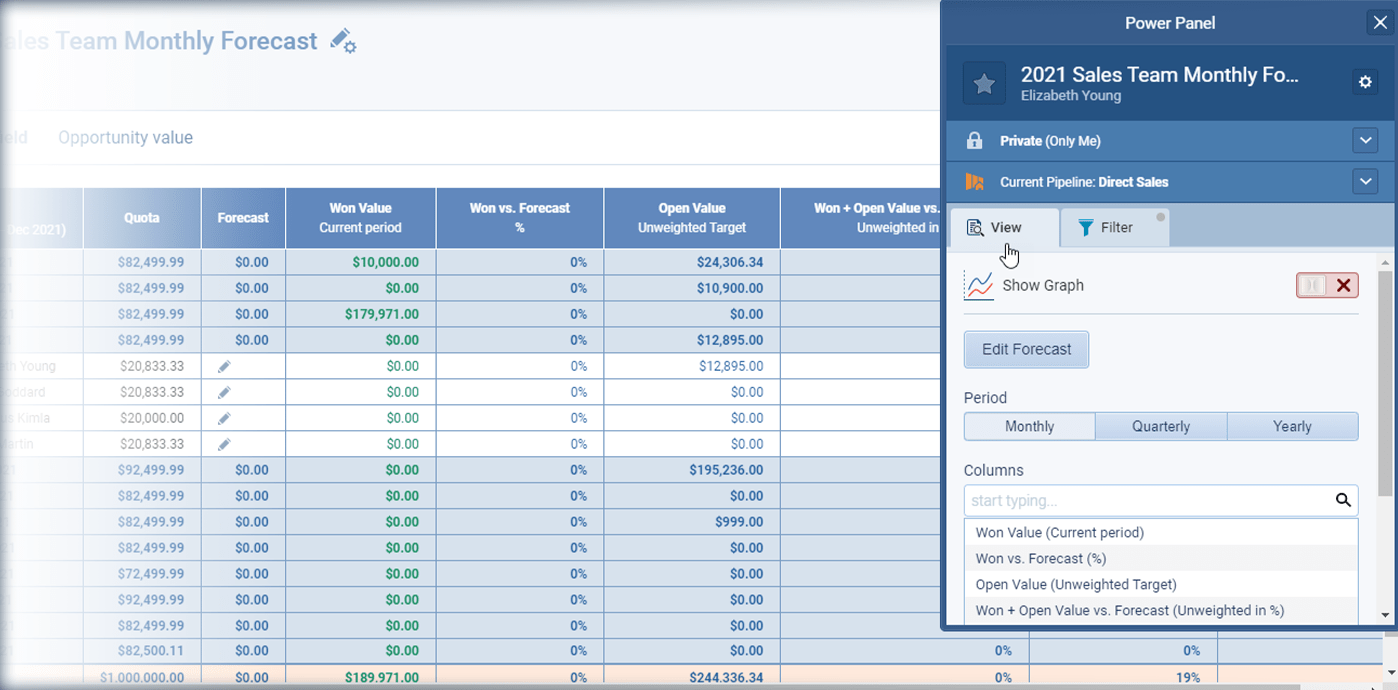Switch to the View tab

[1004, 227]
